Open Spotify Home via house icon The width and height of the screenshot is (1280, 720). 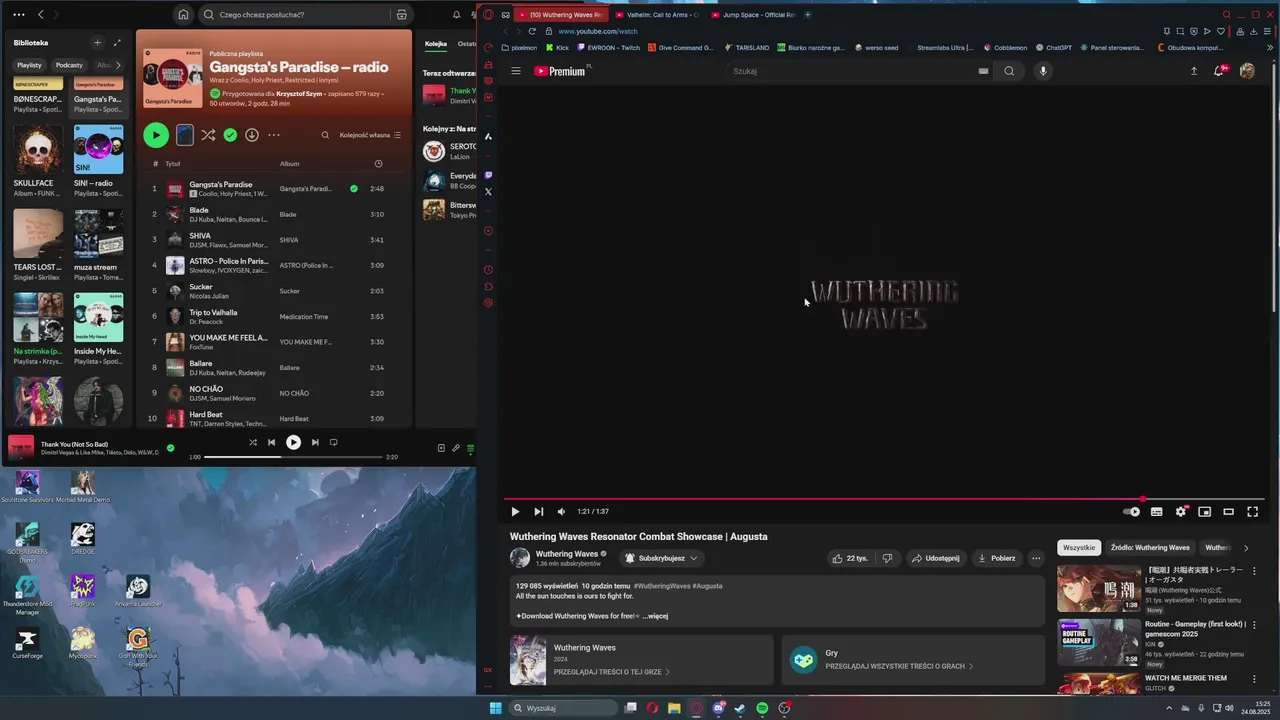(183, 15)
